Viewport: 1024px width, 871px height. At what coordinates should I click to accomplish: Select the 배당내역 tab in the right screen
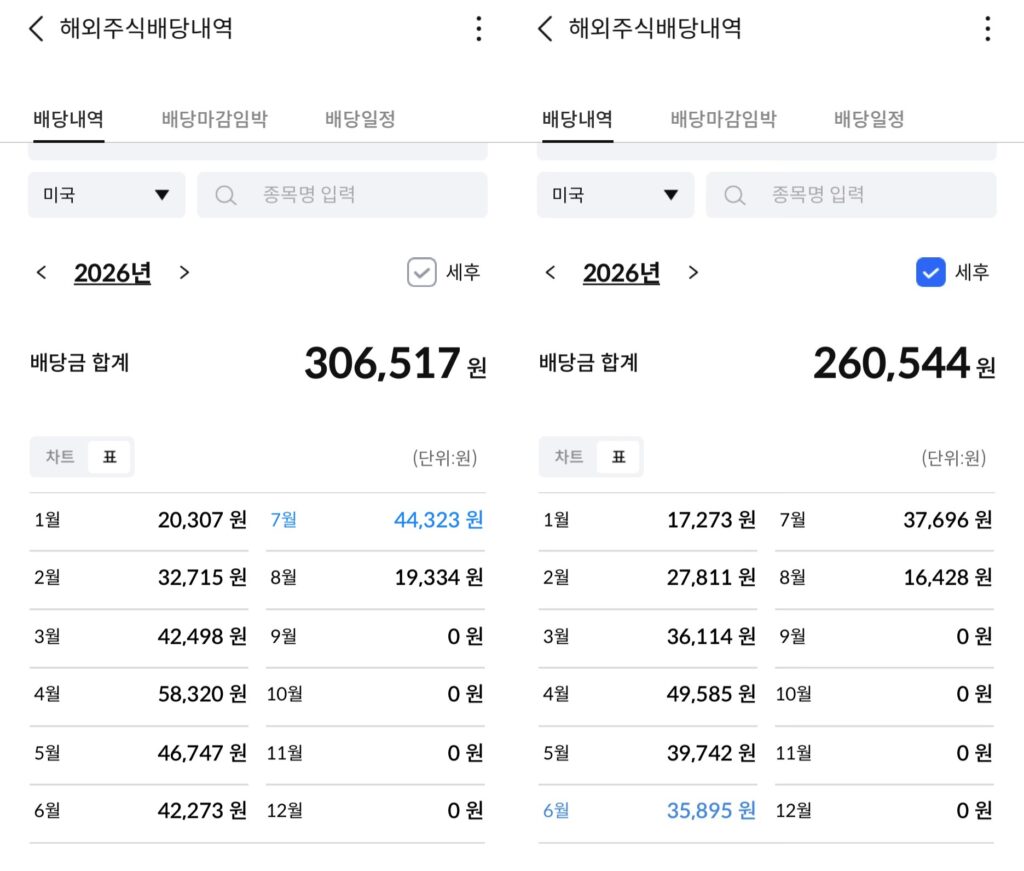577,119
